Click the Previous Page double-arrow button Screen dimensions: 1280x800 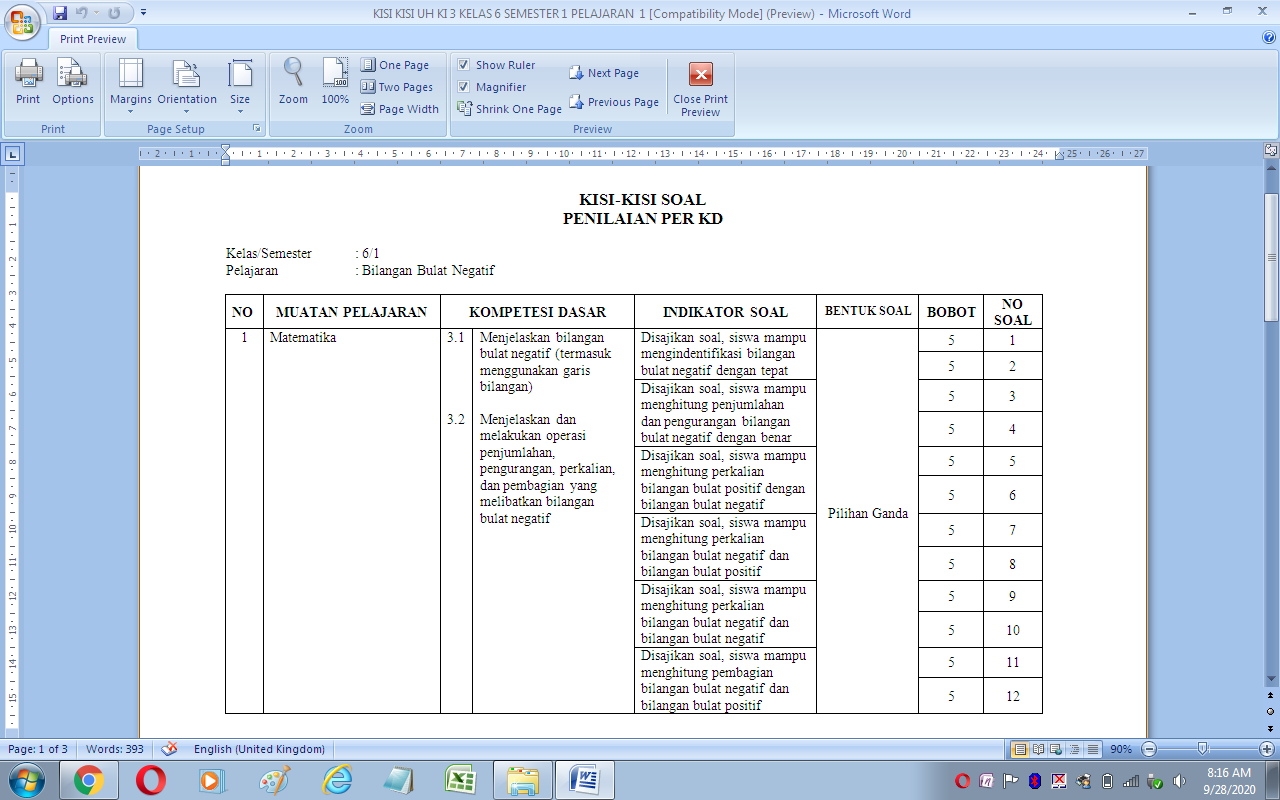[1271, 694]
